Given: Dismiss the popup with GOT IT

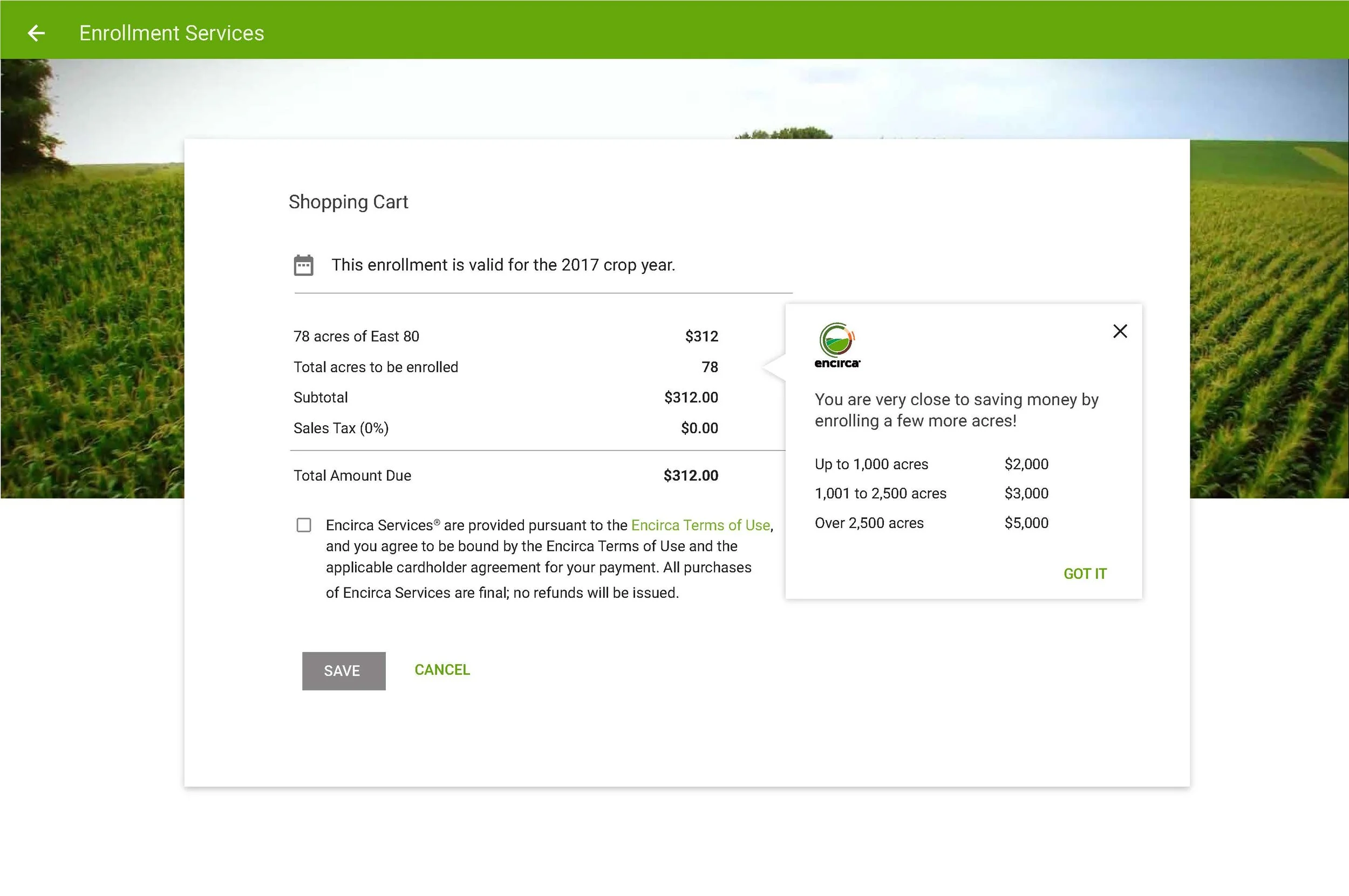Looking at the screenshot, I should click(1085, 574).
